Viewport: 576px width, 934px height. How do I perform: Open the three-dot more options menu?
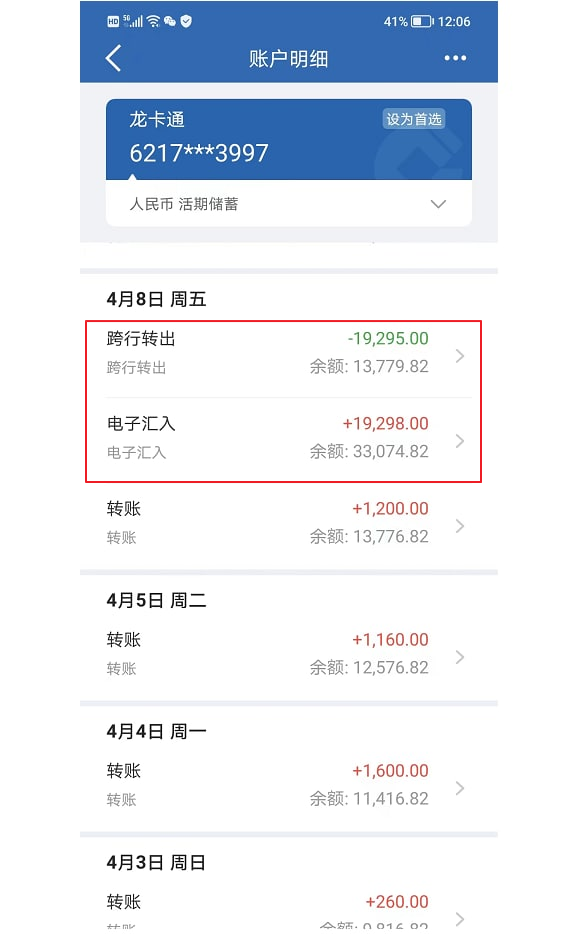click(x=455, y=58)
